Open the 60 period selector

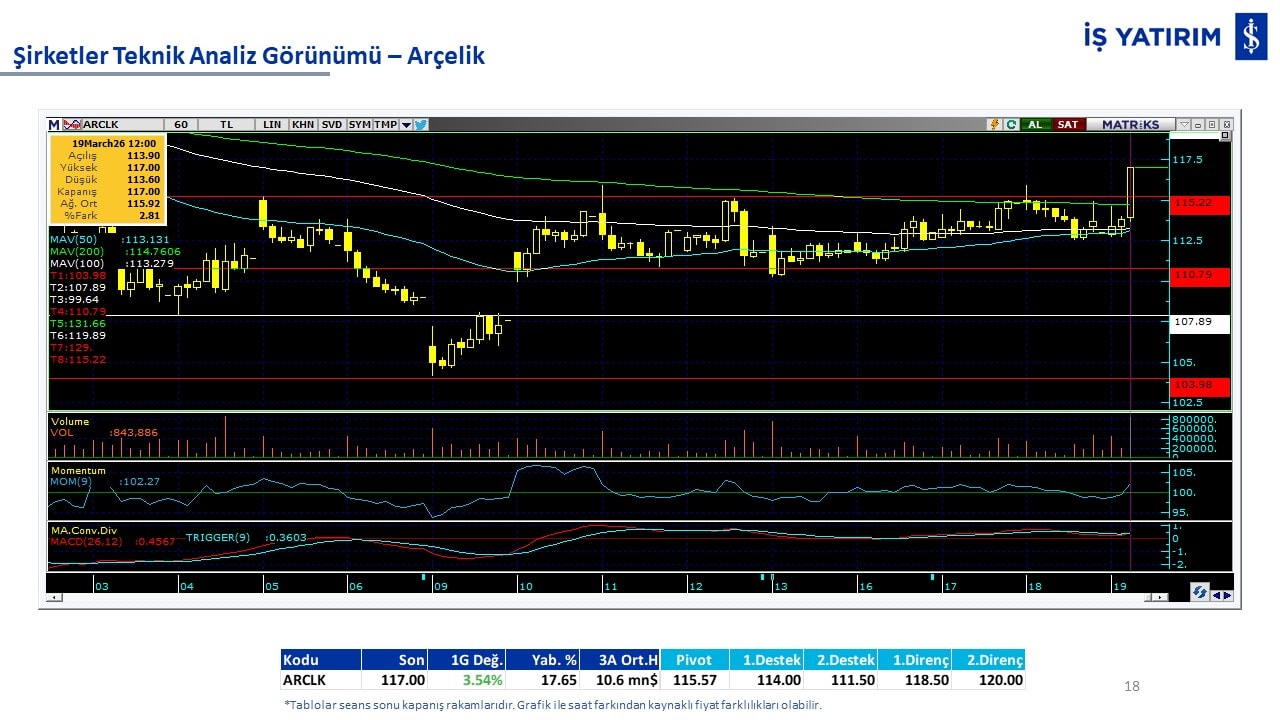tap(181, 125)
